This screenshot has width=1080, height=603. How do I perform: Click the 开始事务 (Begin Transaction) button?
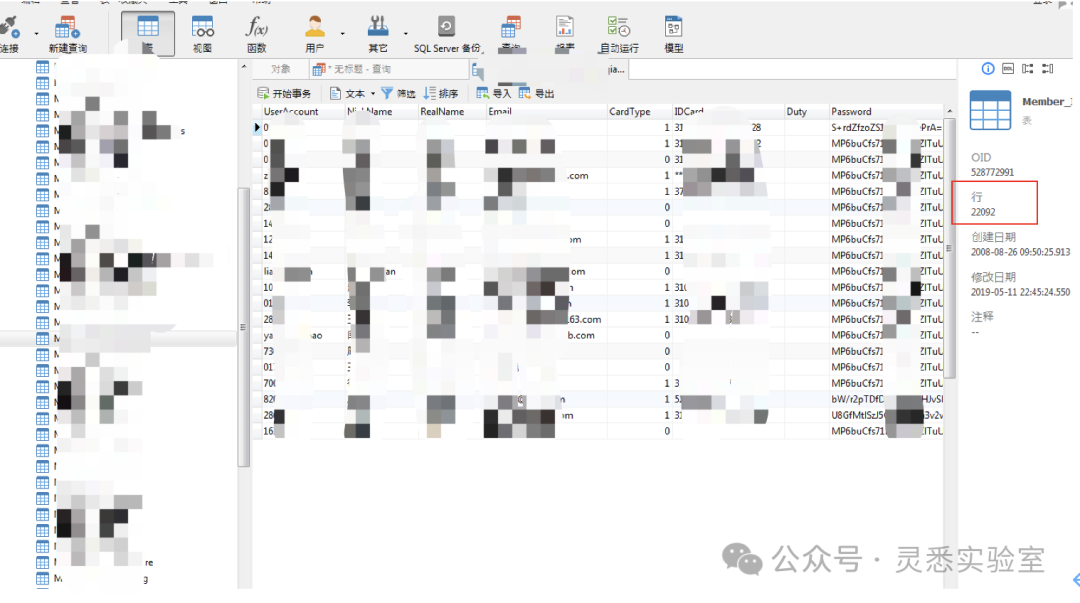tap(285, 93)
